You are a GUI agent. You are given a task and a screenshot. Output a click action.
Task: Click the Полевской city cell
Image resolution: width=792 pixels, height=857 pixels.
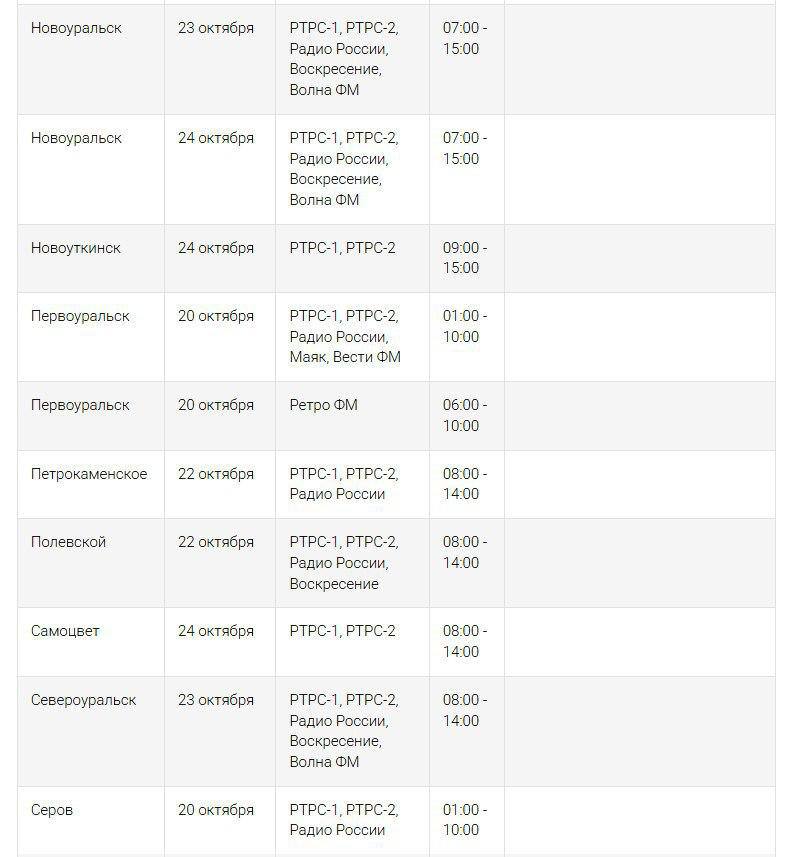pyautogui.click(x=69, y=542)
